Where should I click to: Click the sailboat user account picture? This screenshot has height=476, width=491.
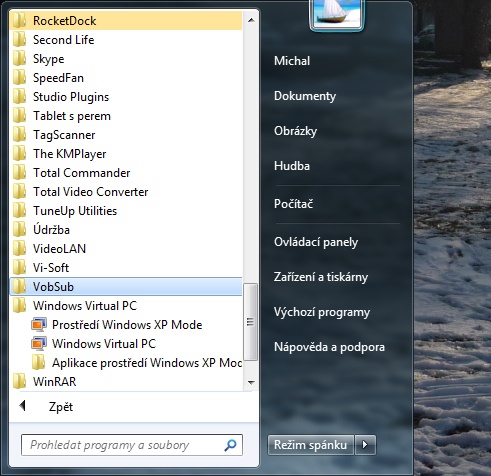(x=337, y=14)
